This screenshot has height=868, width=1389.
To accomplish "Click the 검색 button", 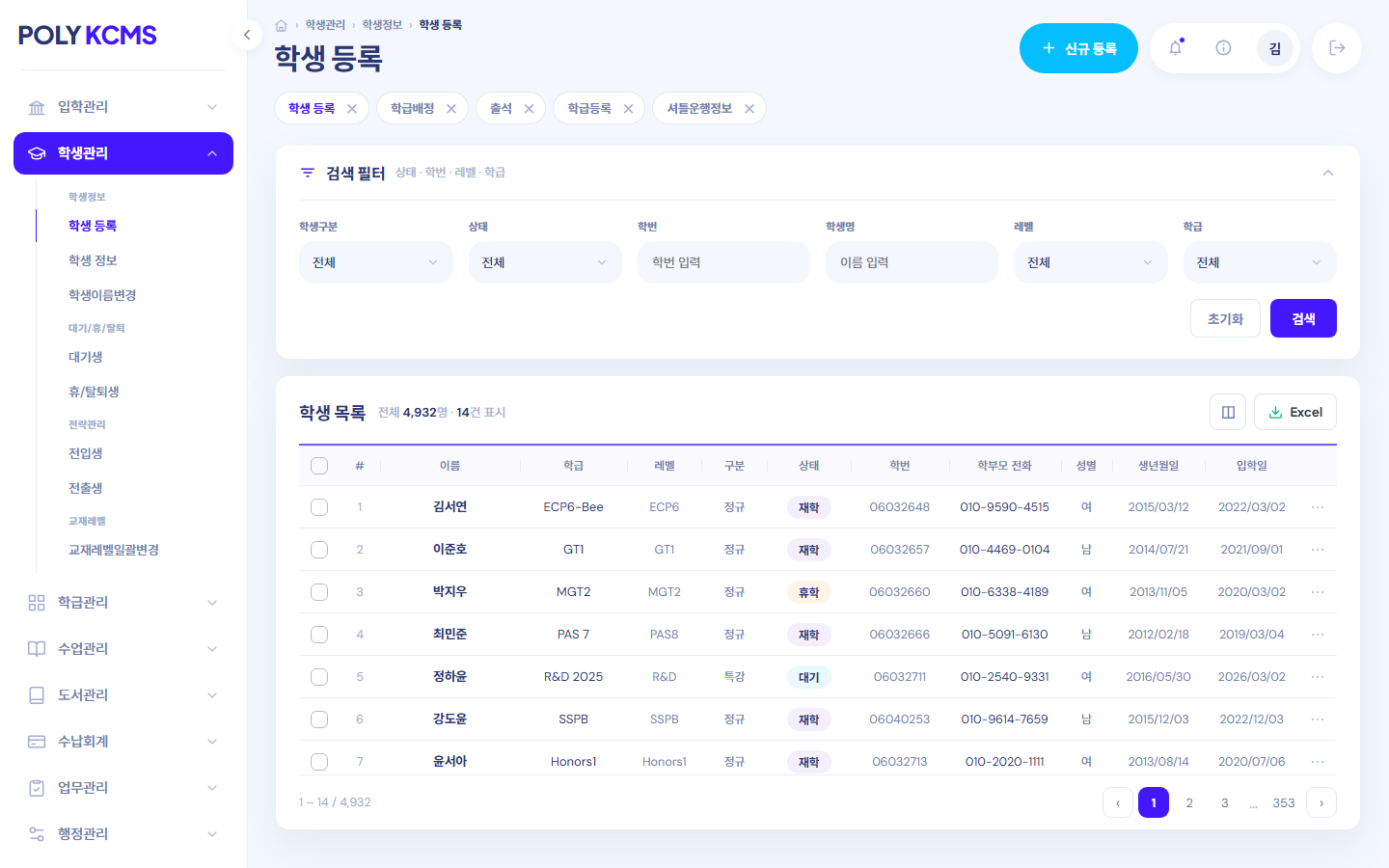I will point(1303,318).
